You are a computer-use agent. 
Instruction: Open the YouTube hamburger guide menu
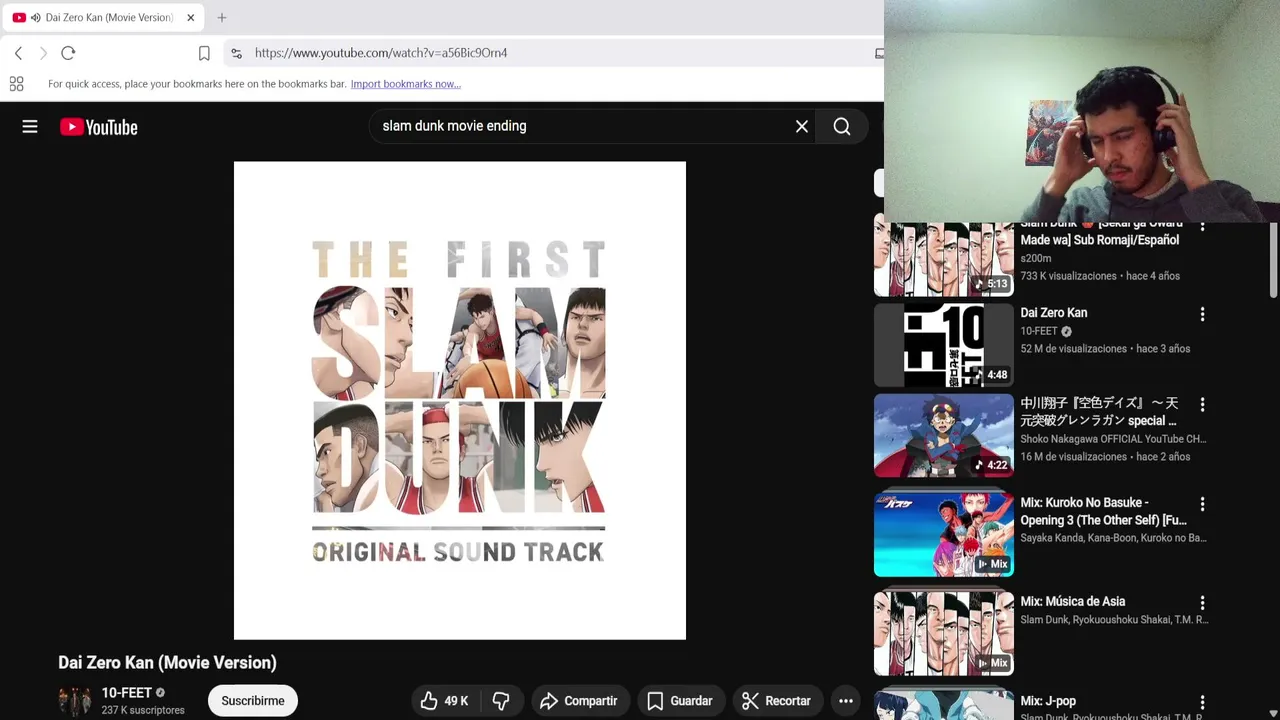30,127
